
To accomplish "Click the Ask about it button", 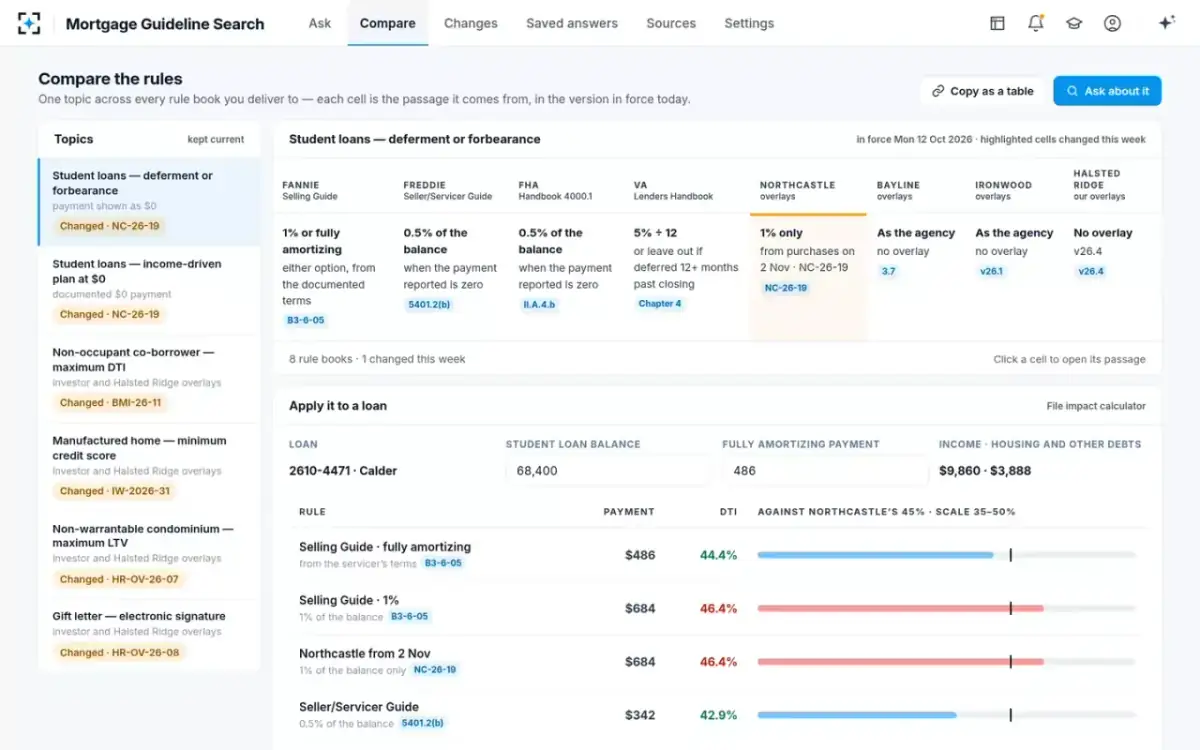I will tap(1107, 91).
